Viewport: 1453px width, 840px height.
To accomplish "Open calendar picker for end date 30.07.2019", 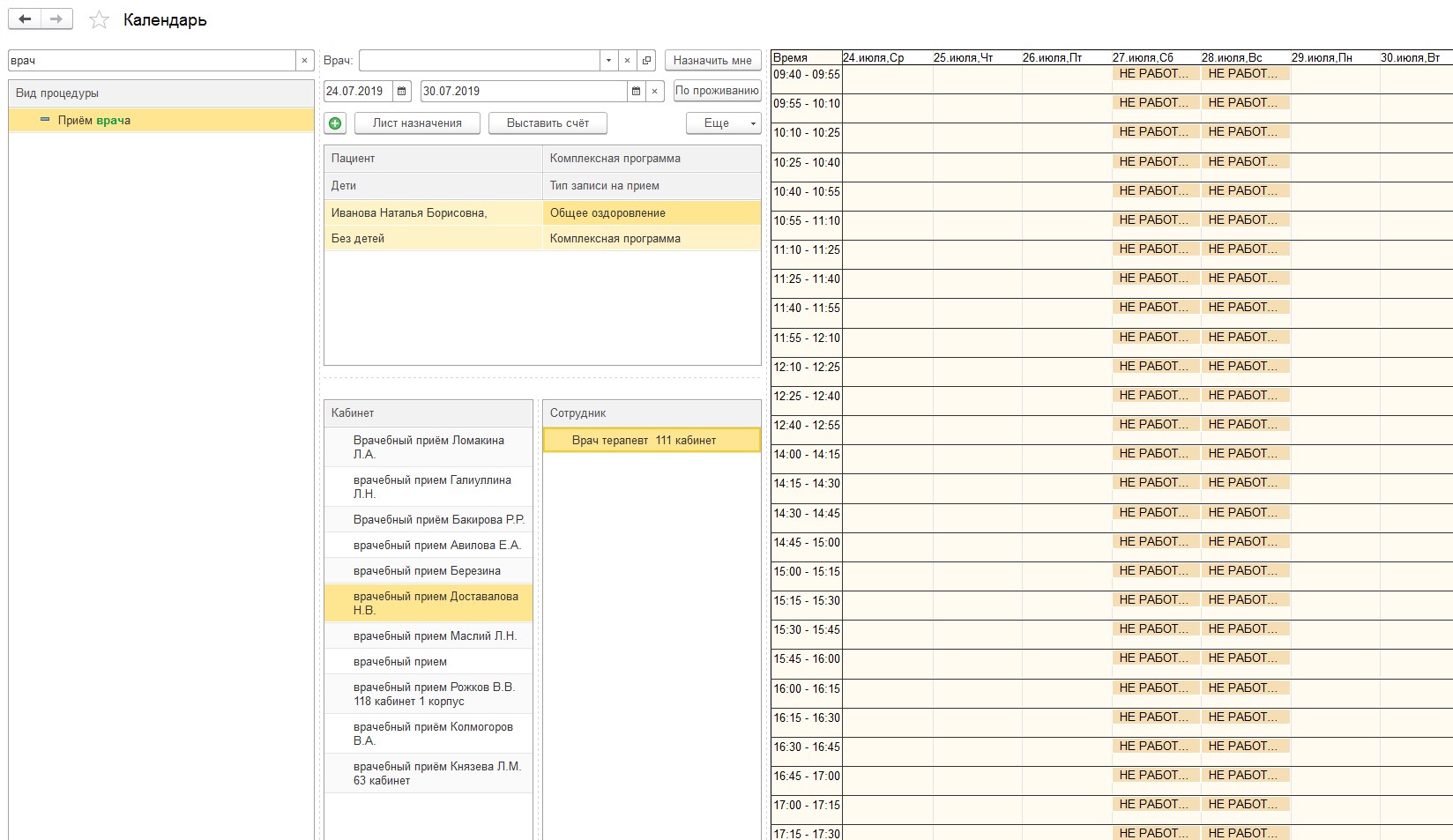I will tap(637, 91).
